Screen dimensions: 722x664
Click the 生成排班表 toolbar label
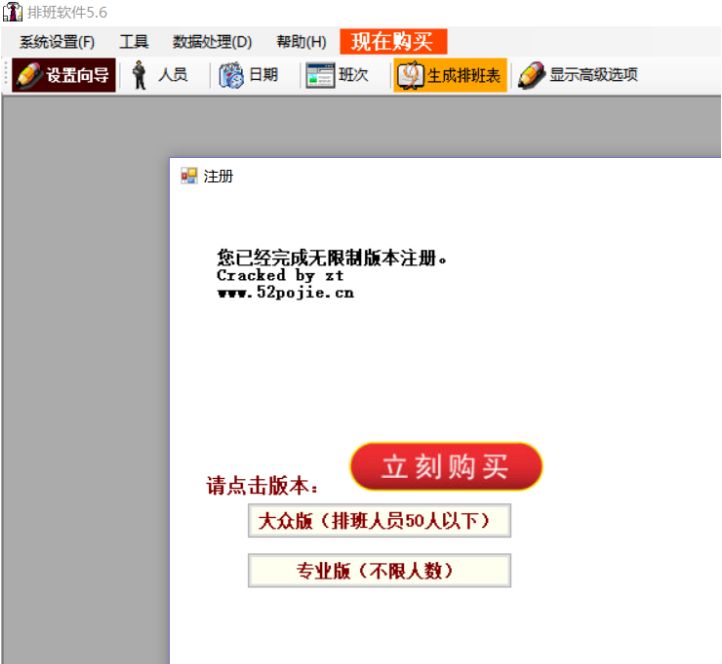click(464, 75)
